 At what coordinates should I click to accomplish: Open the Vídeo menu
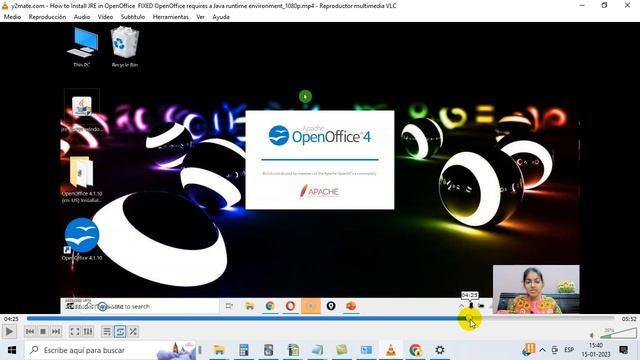(x=105, y=17)
